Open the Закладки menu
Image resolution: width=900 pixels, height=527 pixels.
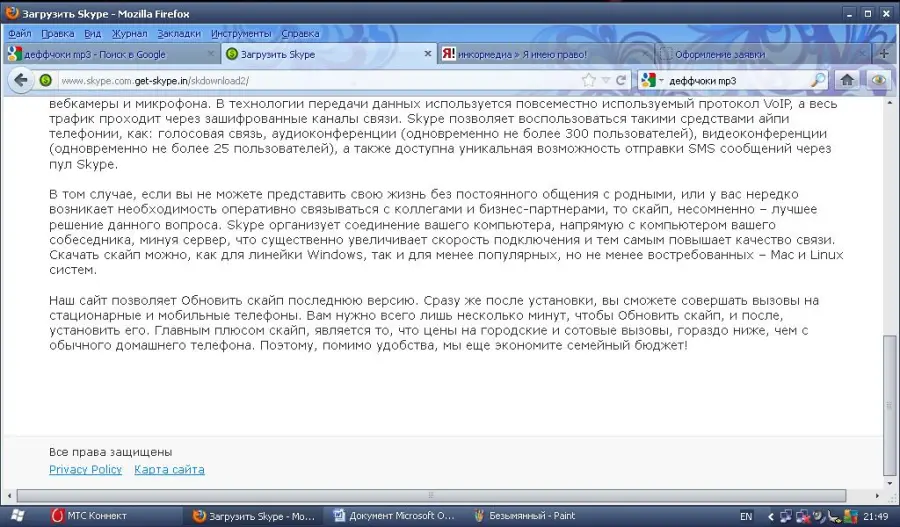pos(179,33)
